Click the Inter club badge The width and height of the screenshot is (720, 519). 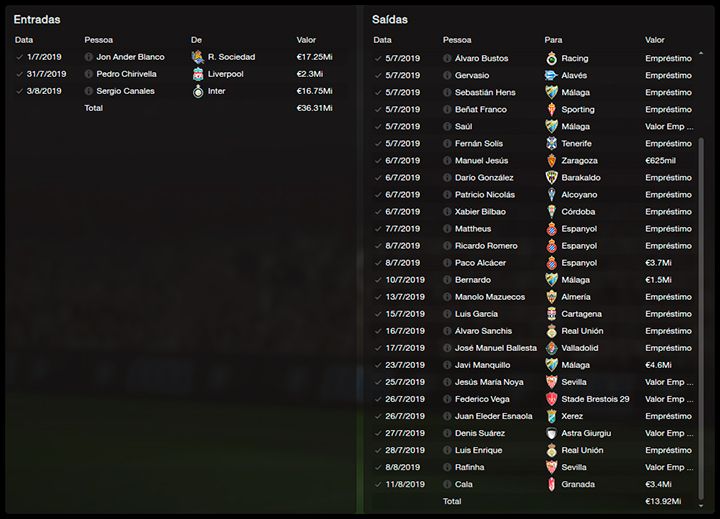tap(198, 91)
